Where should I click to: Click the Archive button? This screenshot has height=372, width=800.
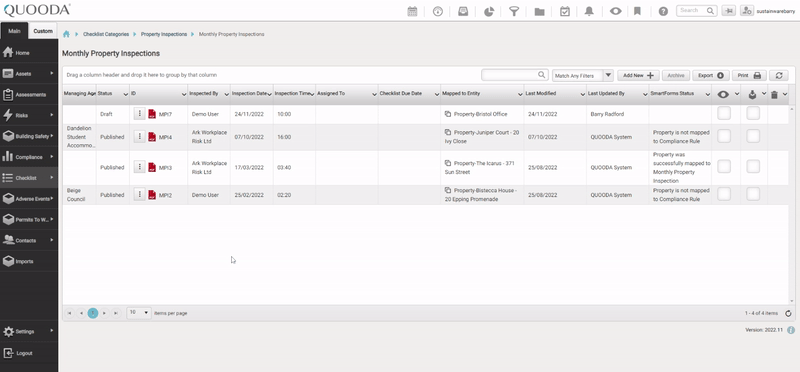click(x=676, y=75)
